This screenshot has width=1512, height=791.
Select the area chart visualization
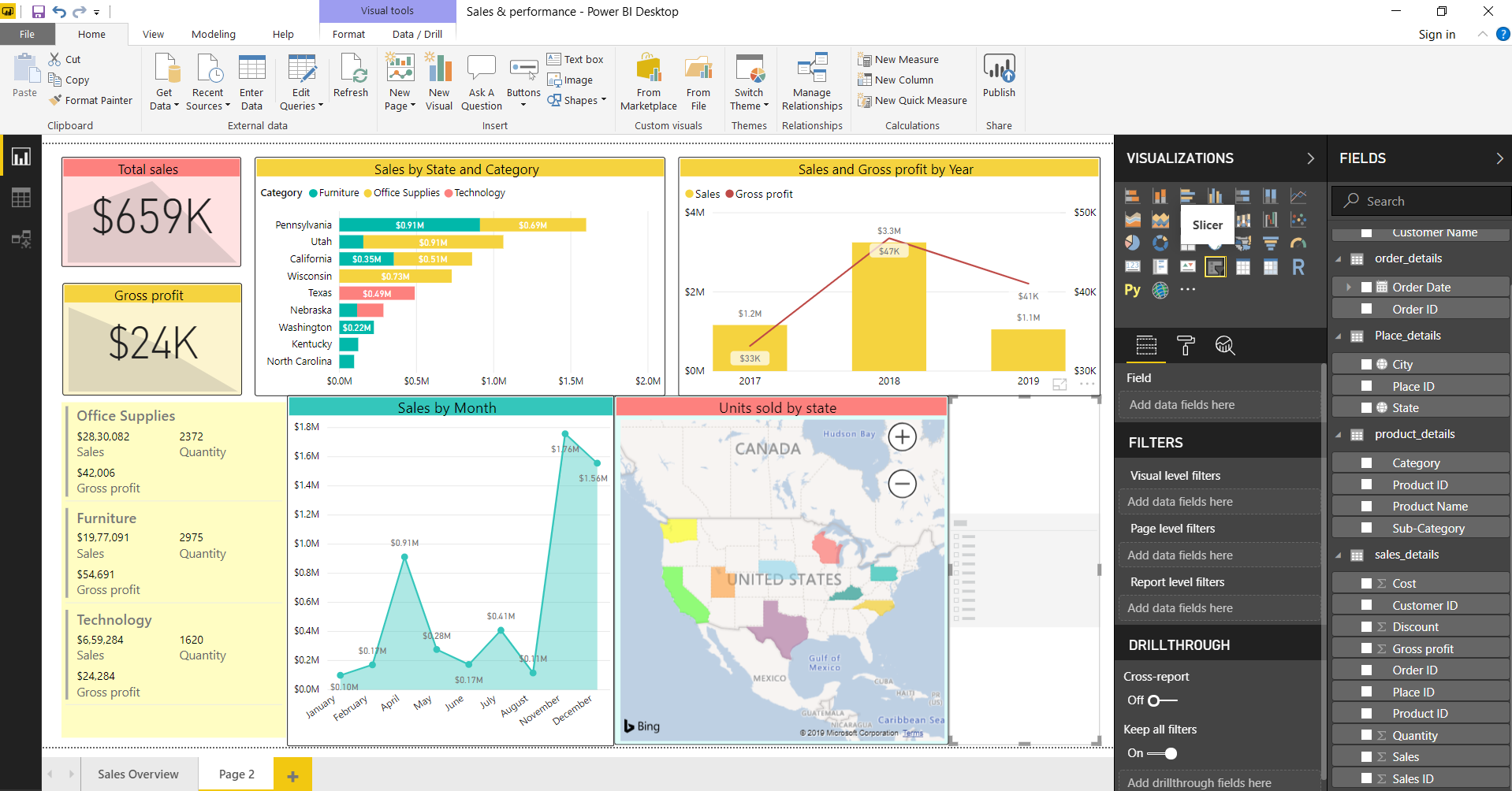tap(1132, 220)
